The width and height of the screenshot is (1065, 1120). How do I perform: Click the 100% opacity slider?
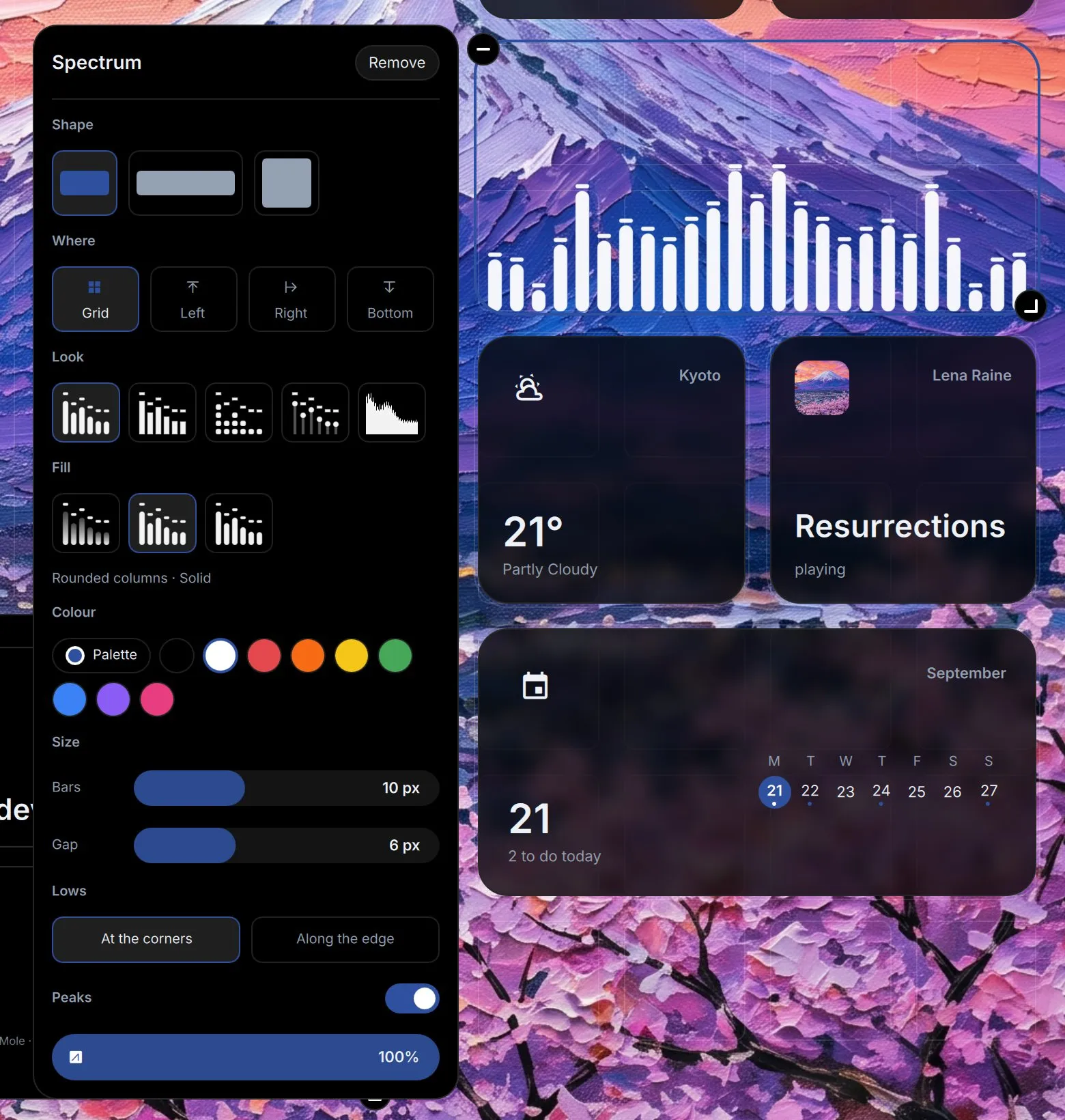click(x=246, y=1057)
